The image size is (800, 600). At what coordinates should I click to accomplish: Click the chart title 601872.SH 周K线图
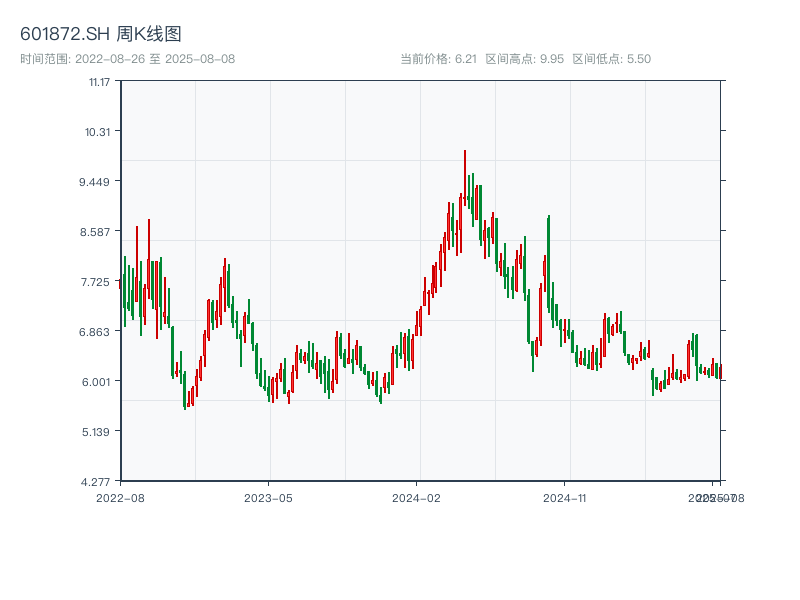point(101,34)
